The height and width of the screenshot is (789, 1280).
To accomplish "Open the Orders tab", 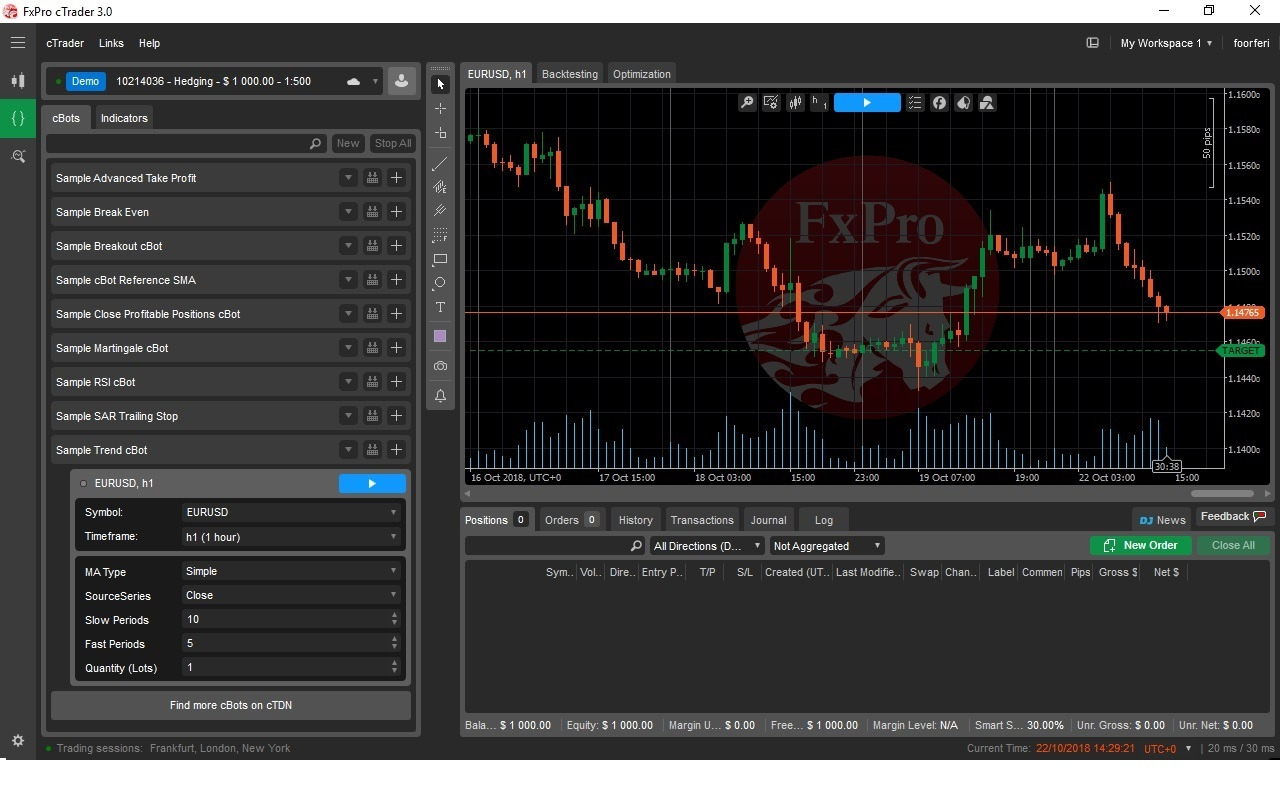I will pyautogui.click(x=571, y=520).
